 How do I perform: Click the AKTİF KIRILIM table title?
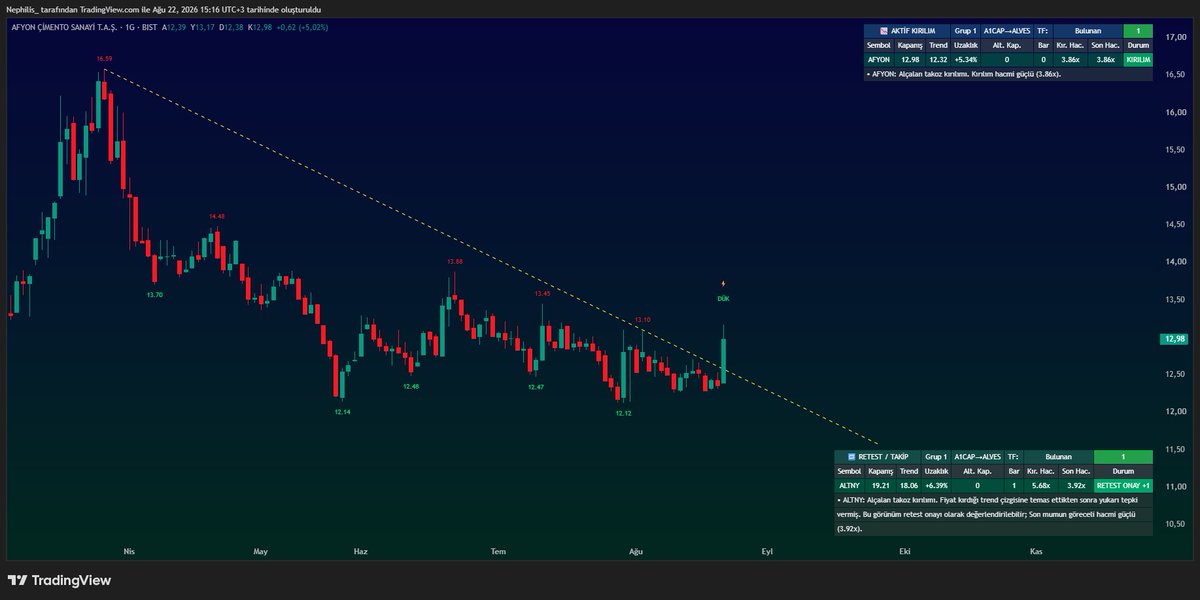[913, 31]
